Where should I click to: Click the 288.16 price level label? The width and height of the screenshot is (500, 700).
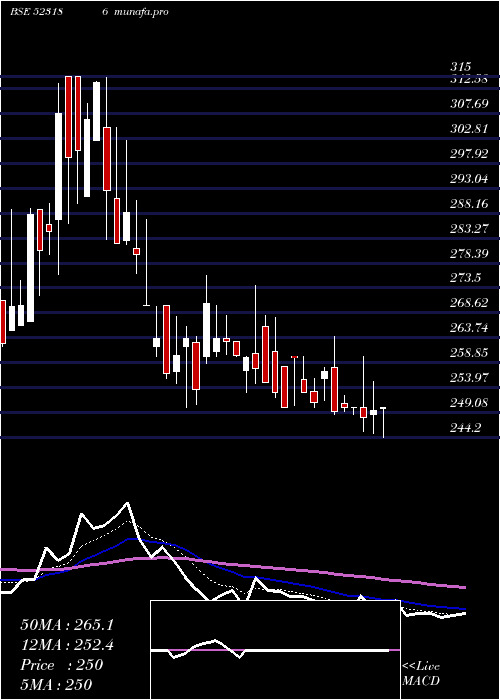469,204
